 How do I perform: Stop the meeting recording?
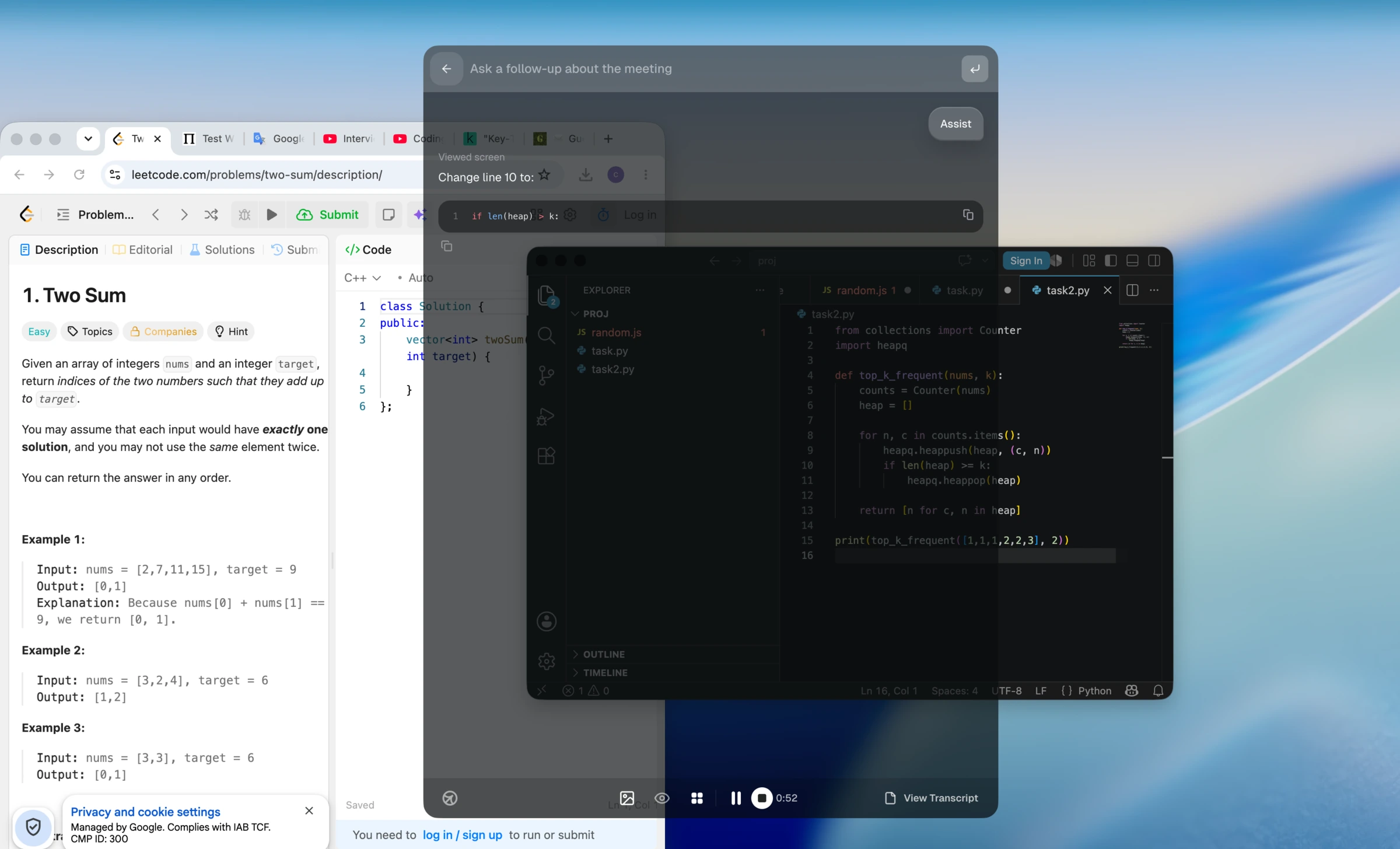pyautogui.click(x=761, y=798)
